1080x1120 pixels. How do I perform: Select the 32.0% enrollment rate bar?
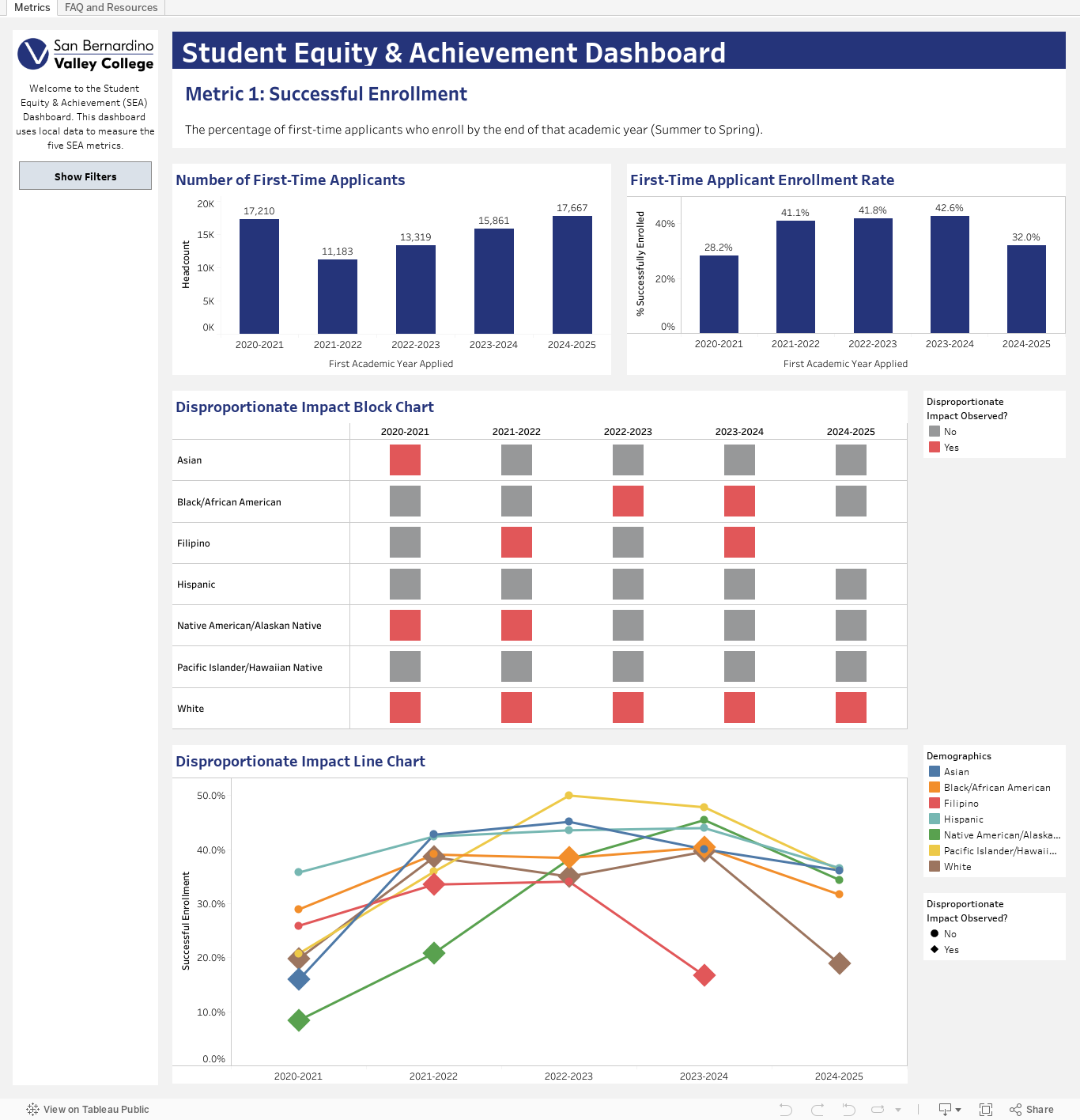[1026, 289]
